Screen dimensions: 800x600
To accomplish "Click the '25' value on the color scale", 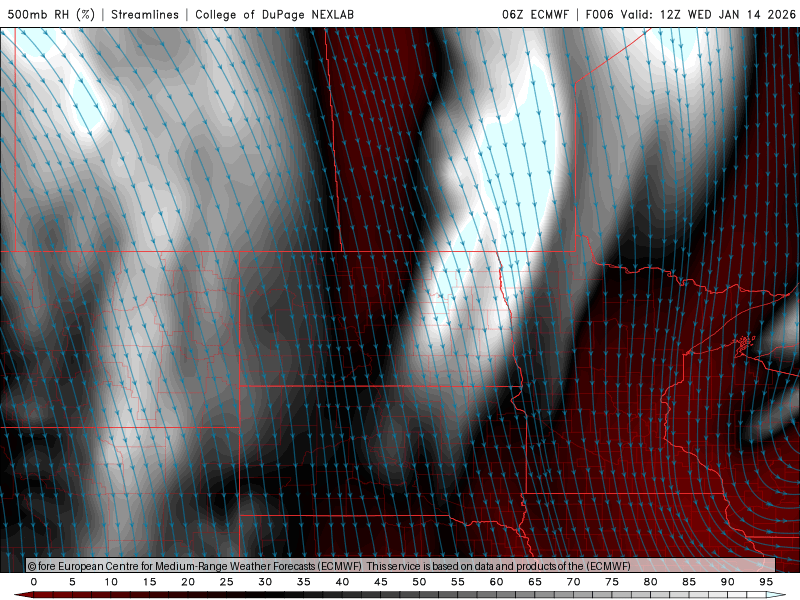I will [x=227, y=582].
